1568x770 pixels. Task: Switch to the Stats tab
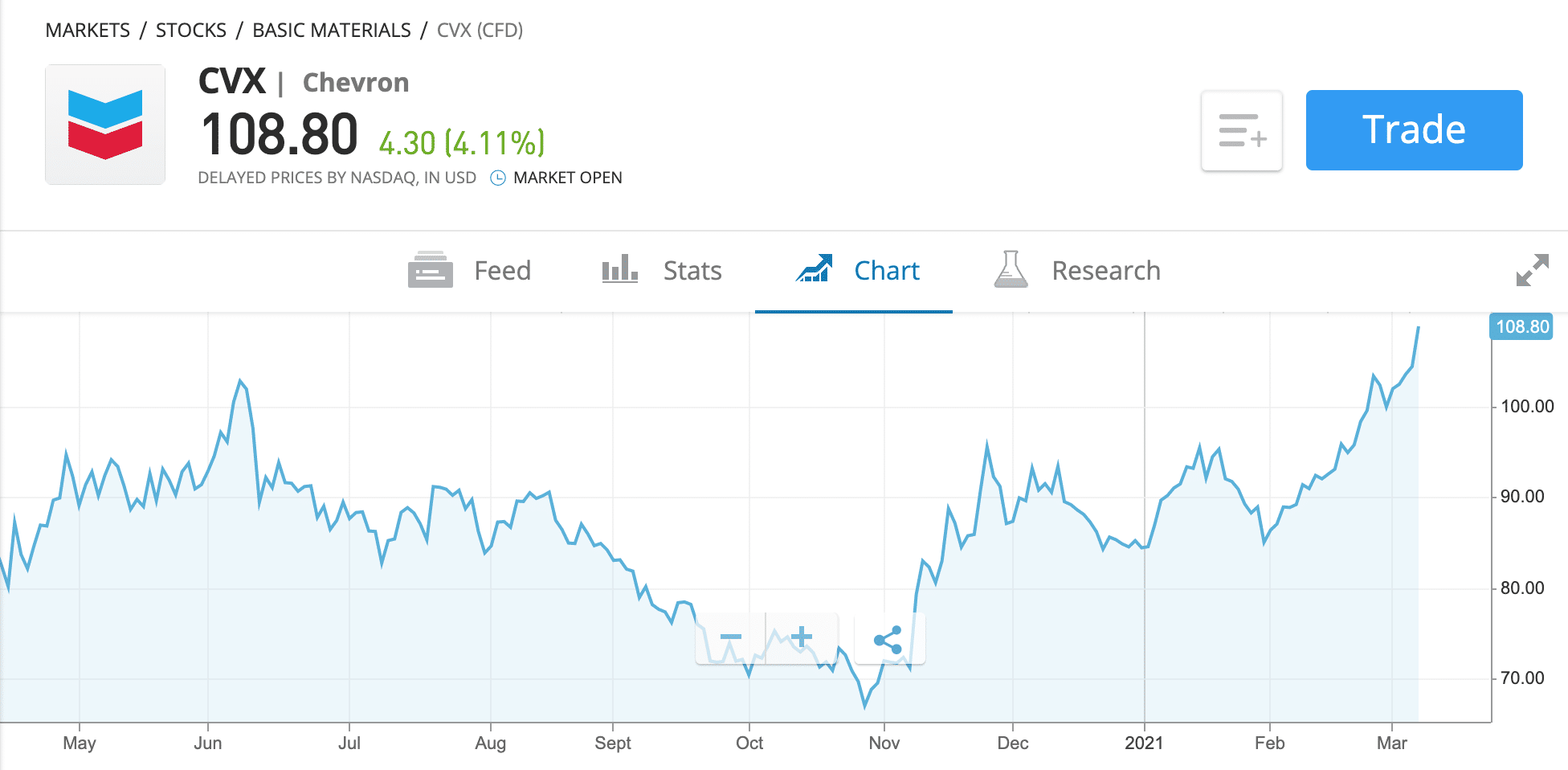point(662,271)
